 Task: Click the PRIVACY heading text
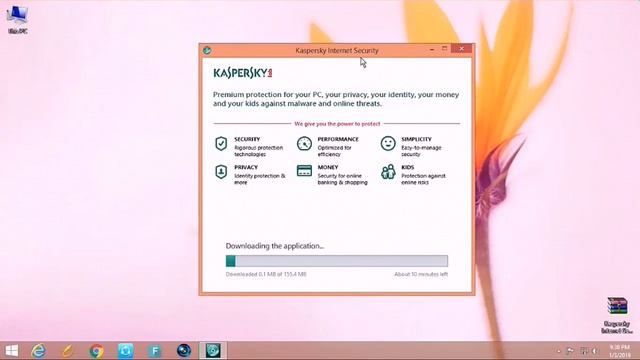pos(246,167)
